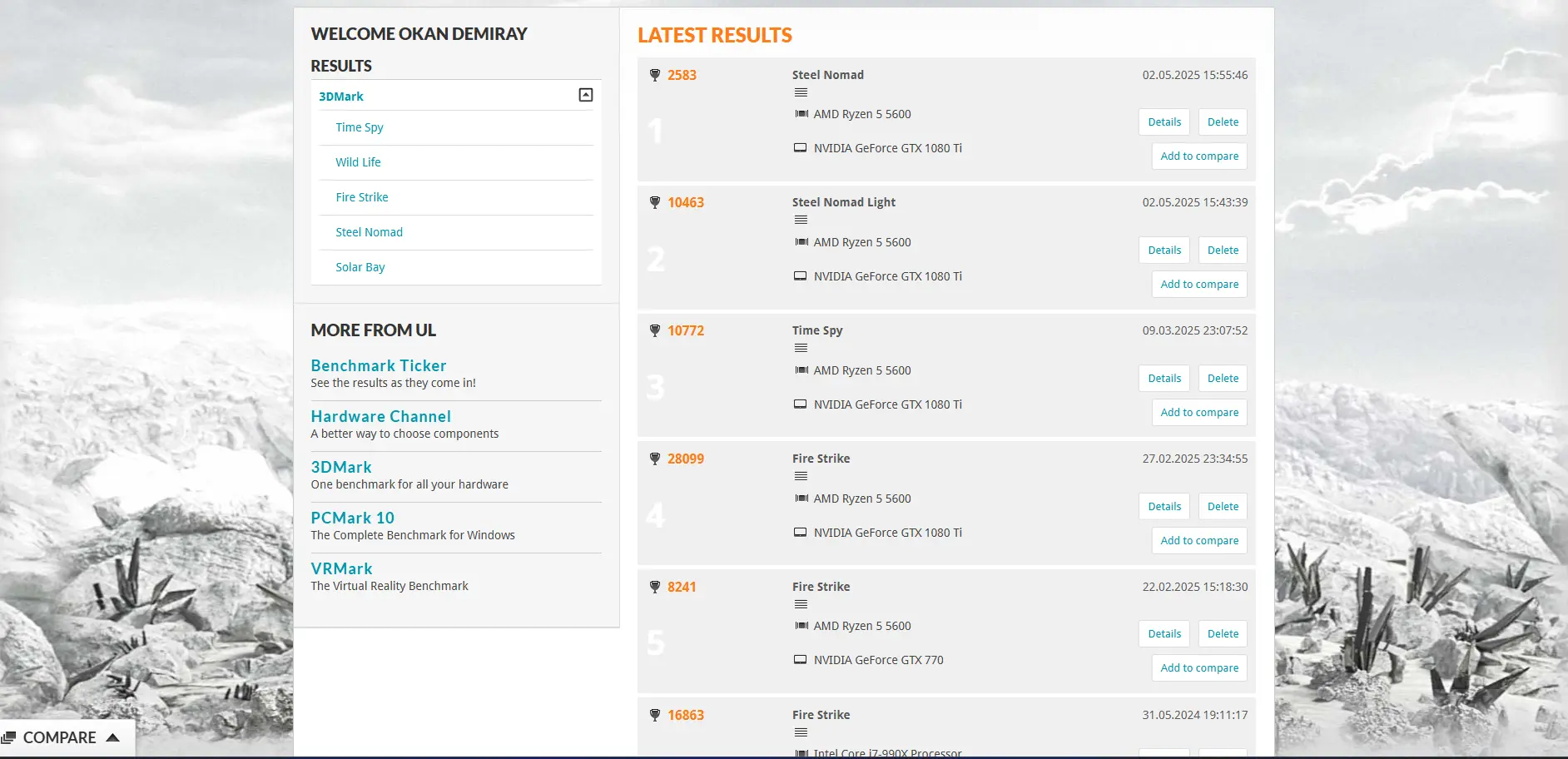Open Details for the 28099 Fire Strike result

(1164, 507)
